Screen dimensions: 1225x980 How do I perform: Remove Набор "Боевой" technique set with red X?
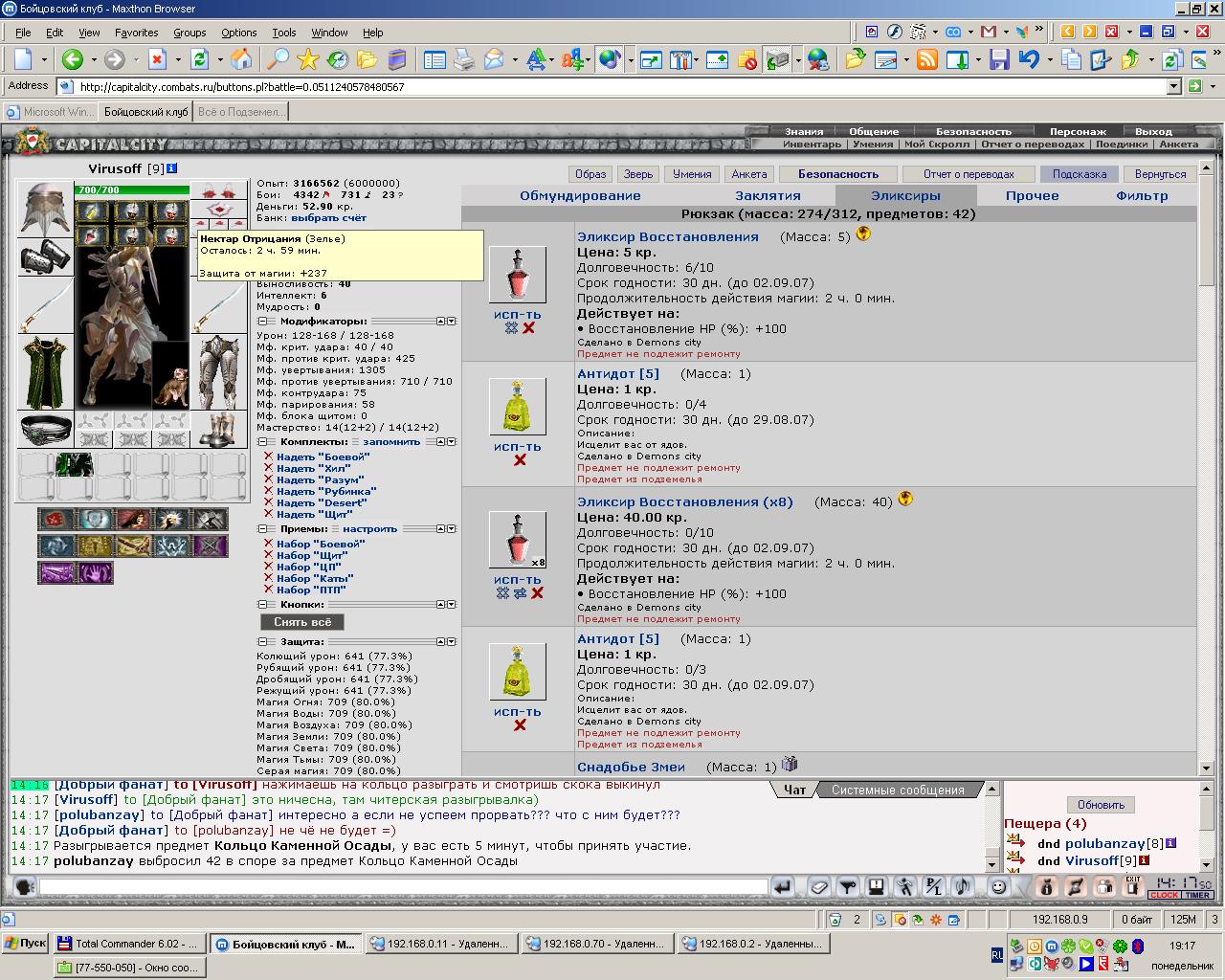point(269,544)
